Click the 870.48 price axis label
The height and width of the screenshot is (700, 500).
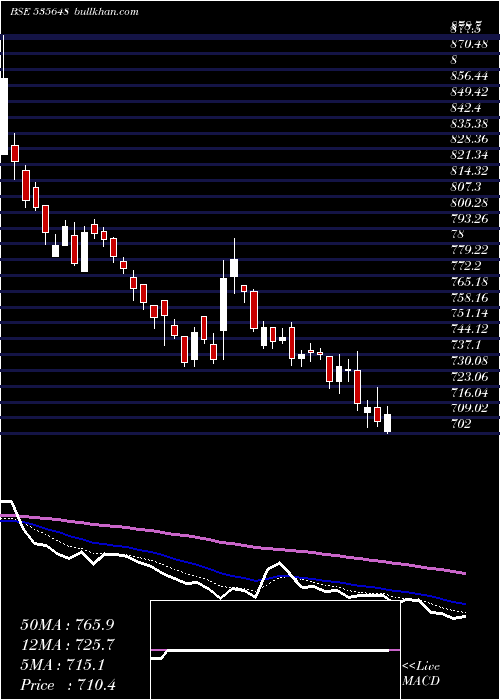coord(468,44)
